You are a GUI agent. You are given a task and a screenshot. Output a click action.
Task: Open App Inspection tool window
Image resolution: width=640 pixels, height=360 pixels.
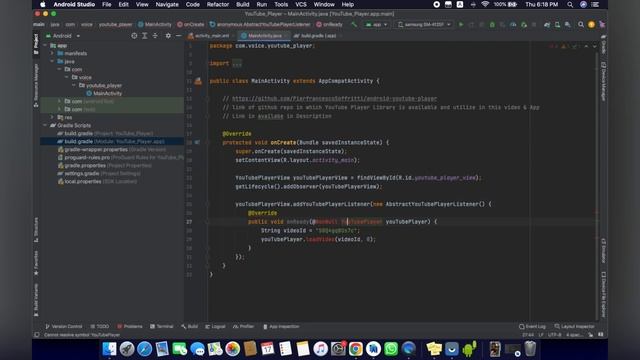pyautogui.click(x=281, y=327)
